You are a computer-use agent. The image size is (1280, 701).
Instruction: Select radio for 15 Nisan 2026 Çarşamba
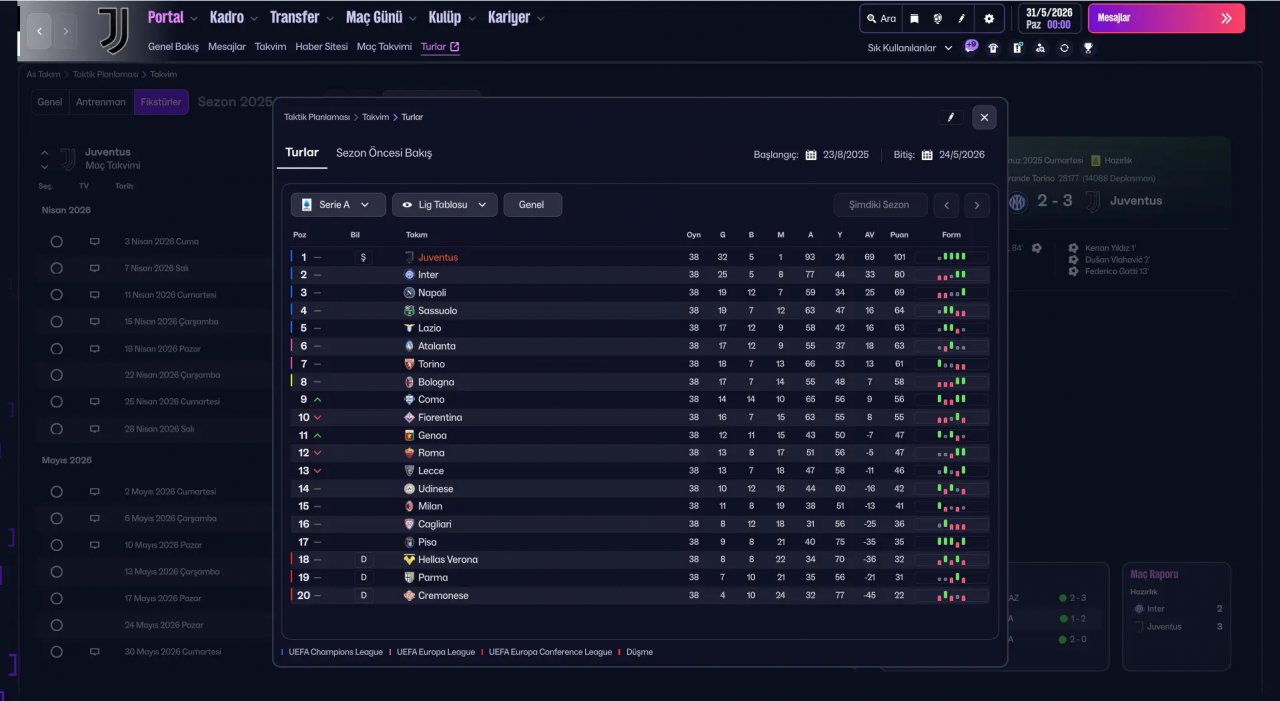click(56, 322)
